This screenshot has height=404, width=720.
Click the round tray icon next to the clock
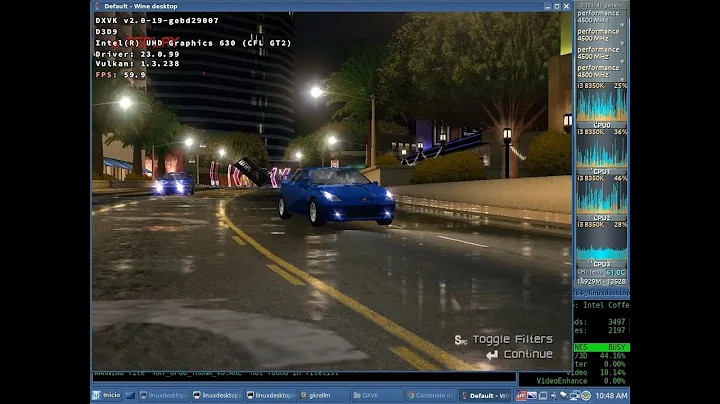(x=586, y=395)
